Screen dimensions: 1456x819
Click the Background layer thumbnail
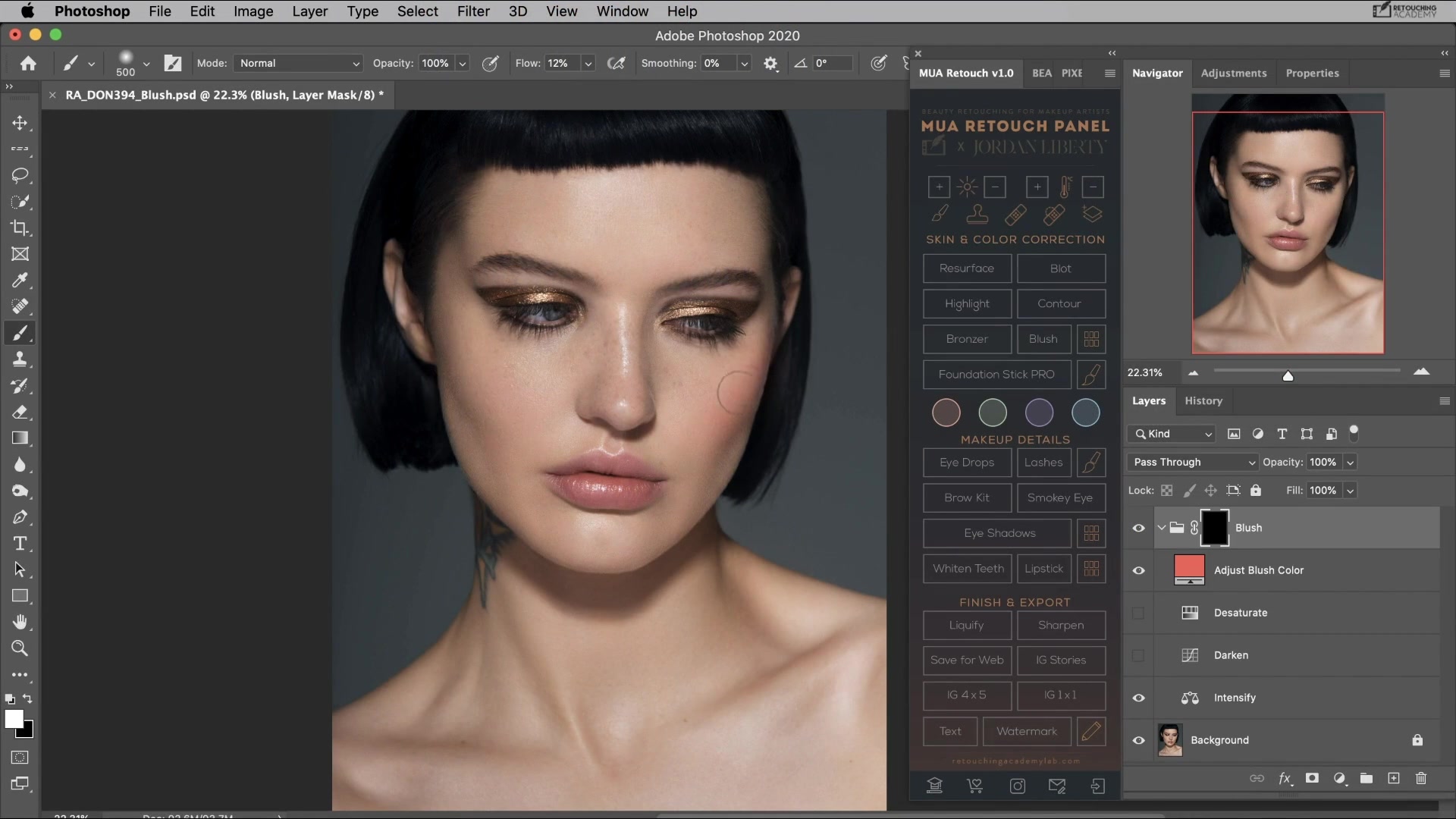click(x=1169, y=740)
